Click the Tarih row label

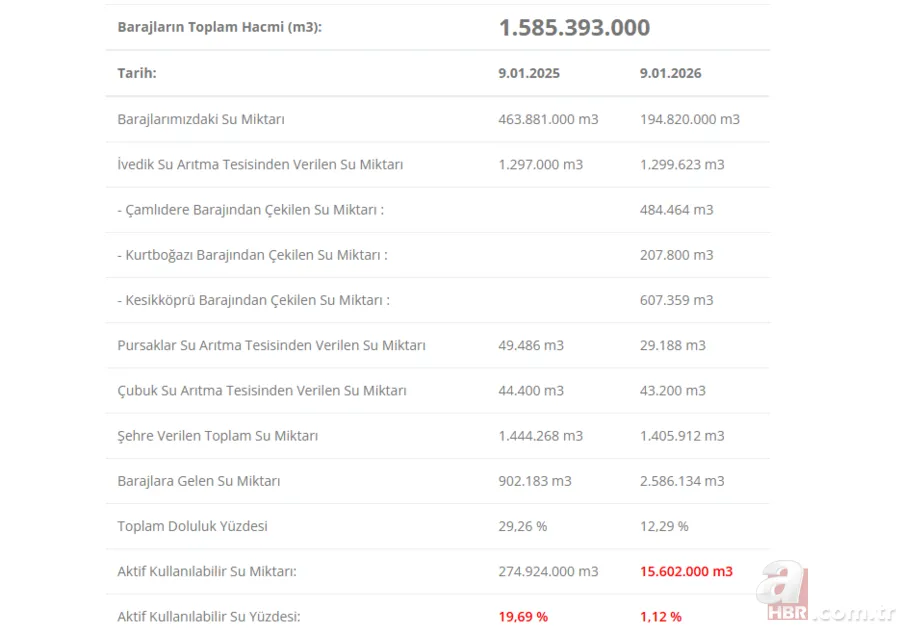(137, 73)
